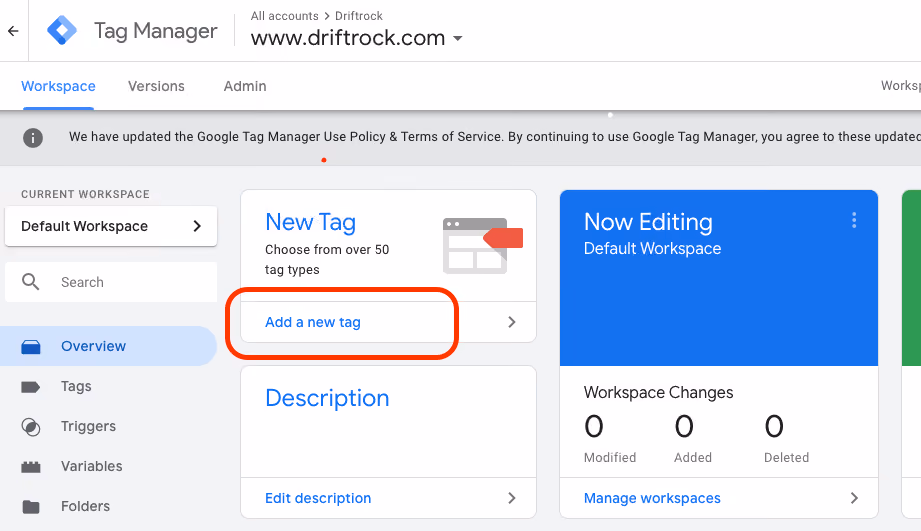Image resolution: width=921 pixels, height=531 pixels.
Task: Switch to the Workspace tab
Action: [x=58, y=86]
